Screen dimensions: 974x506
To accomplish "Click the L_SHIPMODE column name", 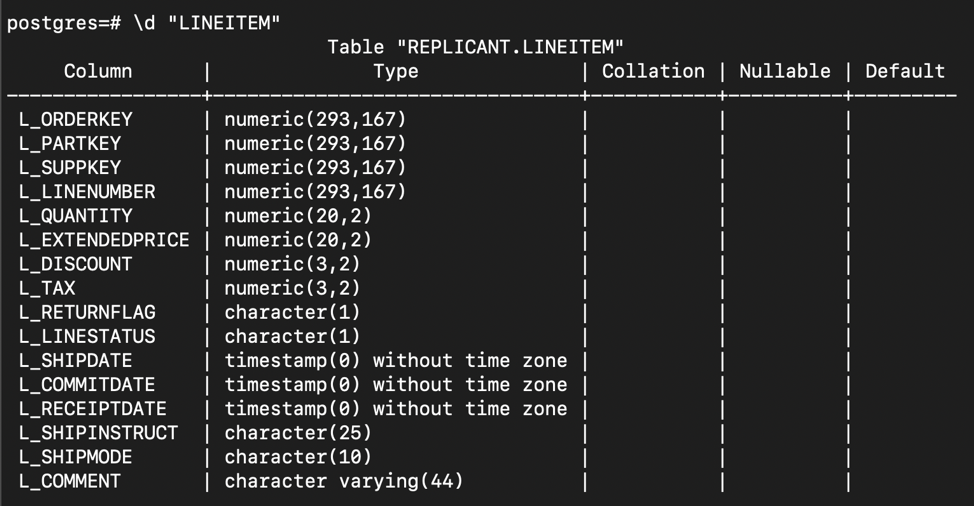I will pos(75,457).
